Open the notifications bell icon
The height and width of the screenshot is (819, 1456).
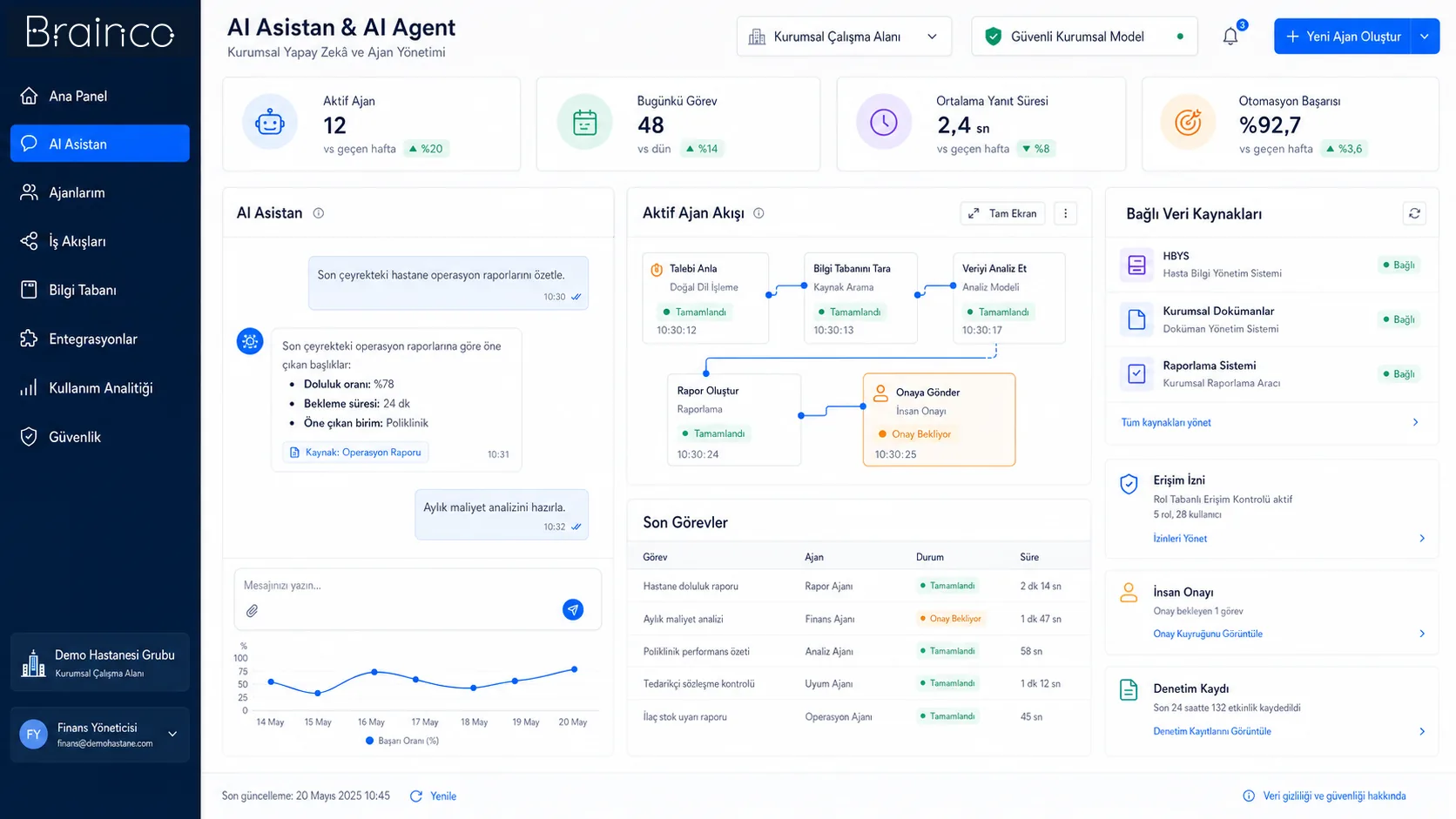pyautogui.click(x=1230, y=37)
